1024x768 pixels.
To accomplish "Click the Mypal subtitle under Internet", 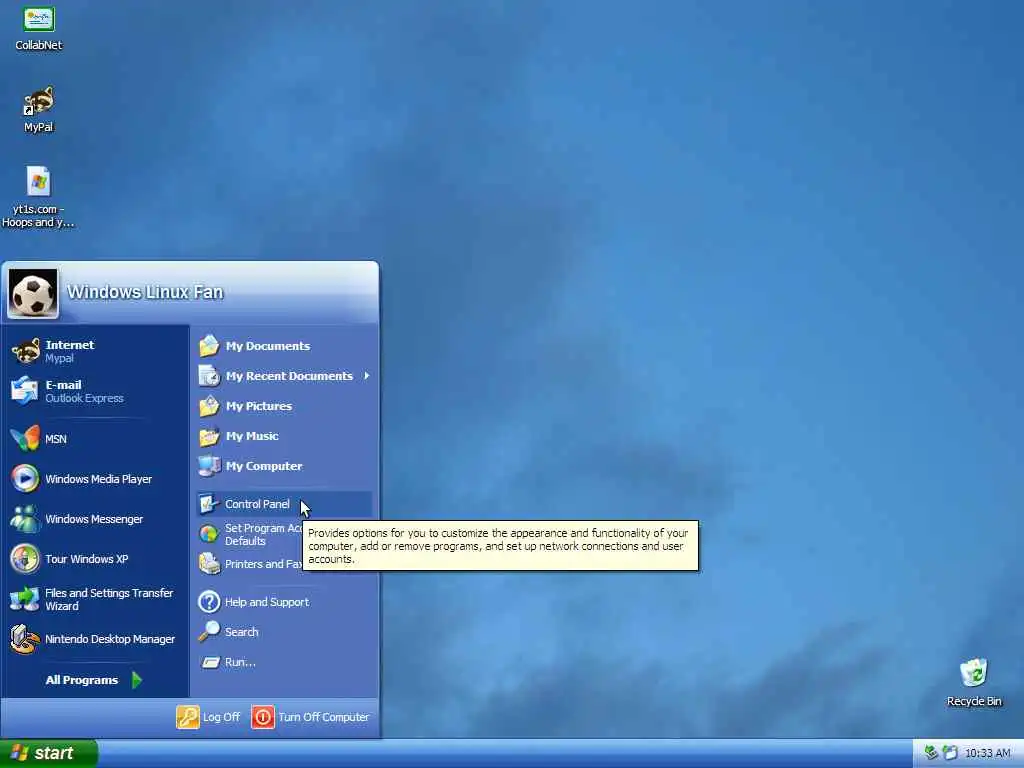I will click(59, 358).
